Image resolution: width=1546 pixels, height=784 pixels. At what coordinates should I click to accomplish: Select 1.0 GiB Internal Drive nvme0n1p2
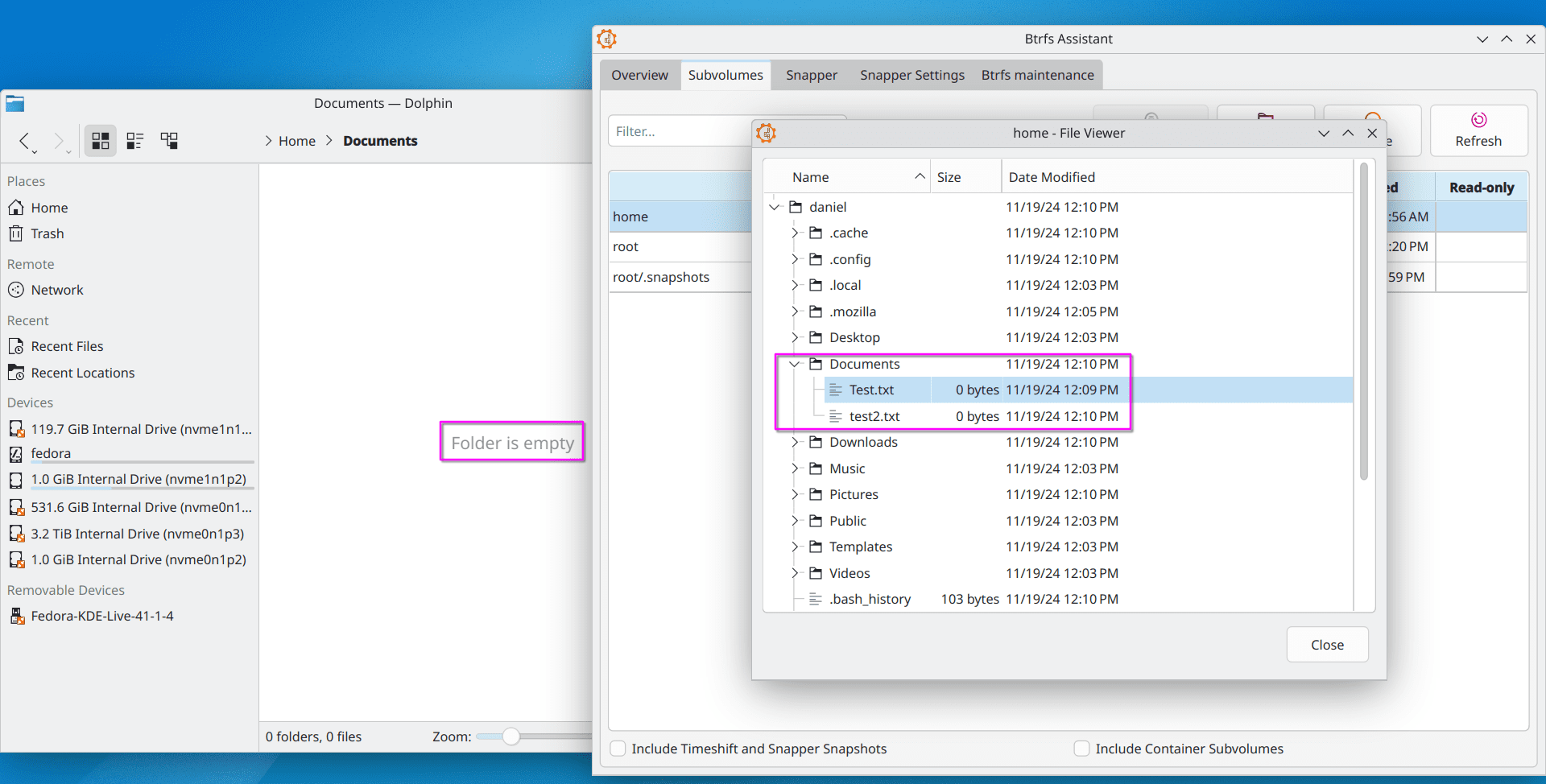(x=129, y=559)
